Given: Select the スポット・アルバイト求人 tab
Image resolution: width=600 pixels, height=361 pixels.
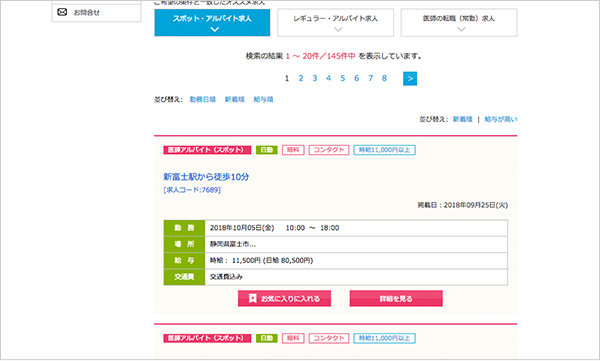Looking at the screenshot, I should point(212,23).
